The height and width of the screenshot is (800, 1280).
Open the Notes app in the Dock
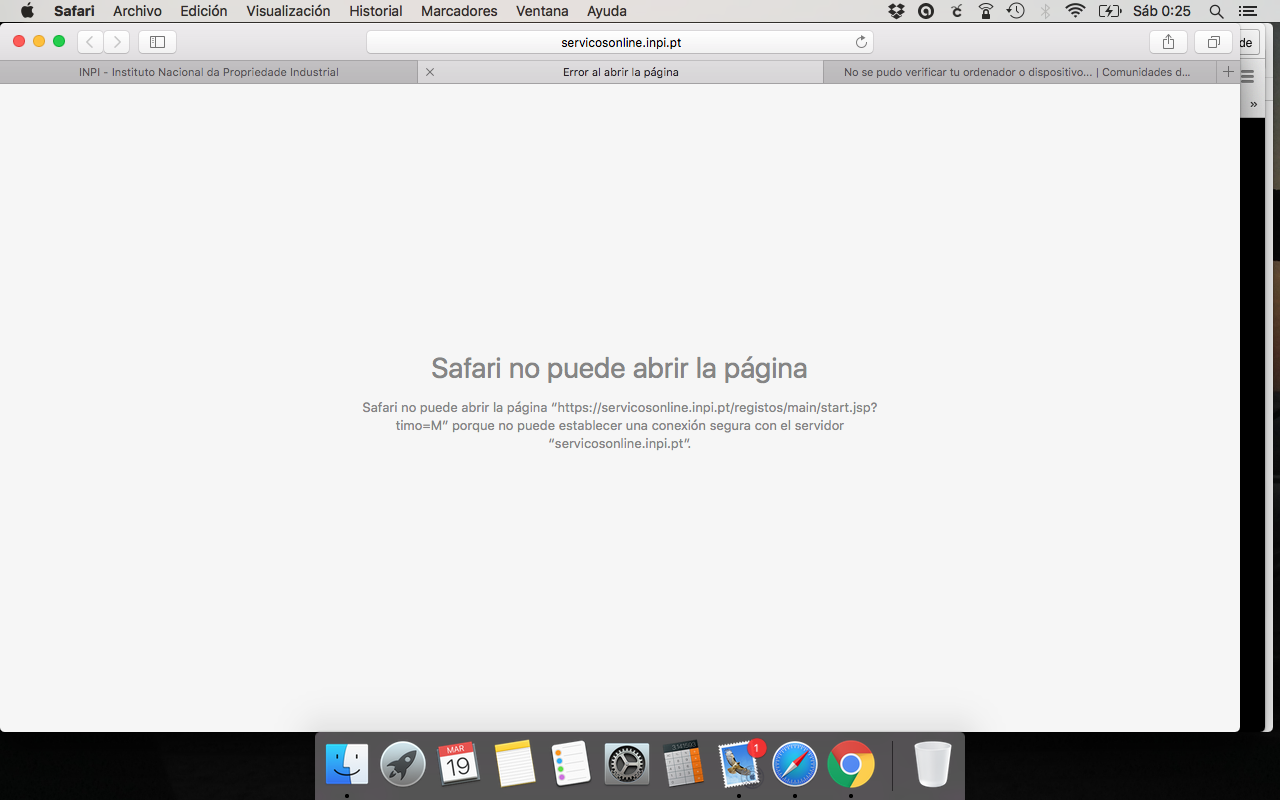pos(515,765)
